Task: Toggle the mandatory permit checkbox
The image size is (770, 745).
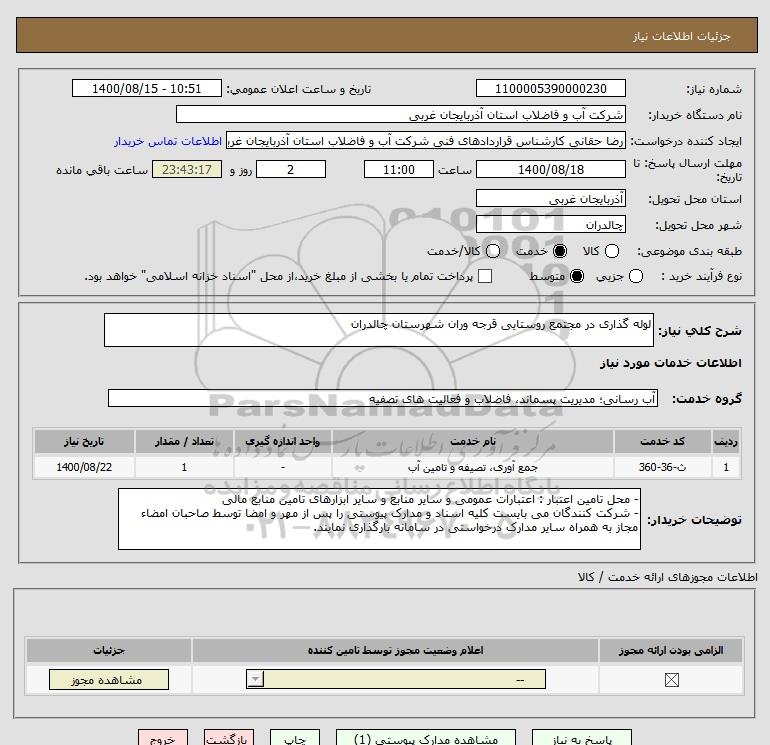Action: (x=671, y=680)
